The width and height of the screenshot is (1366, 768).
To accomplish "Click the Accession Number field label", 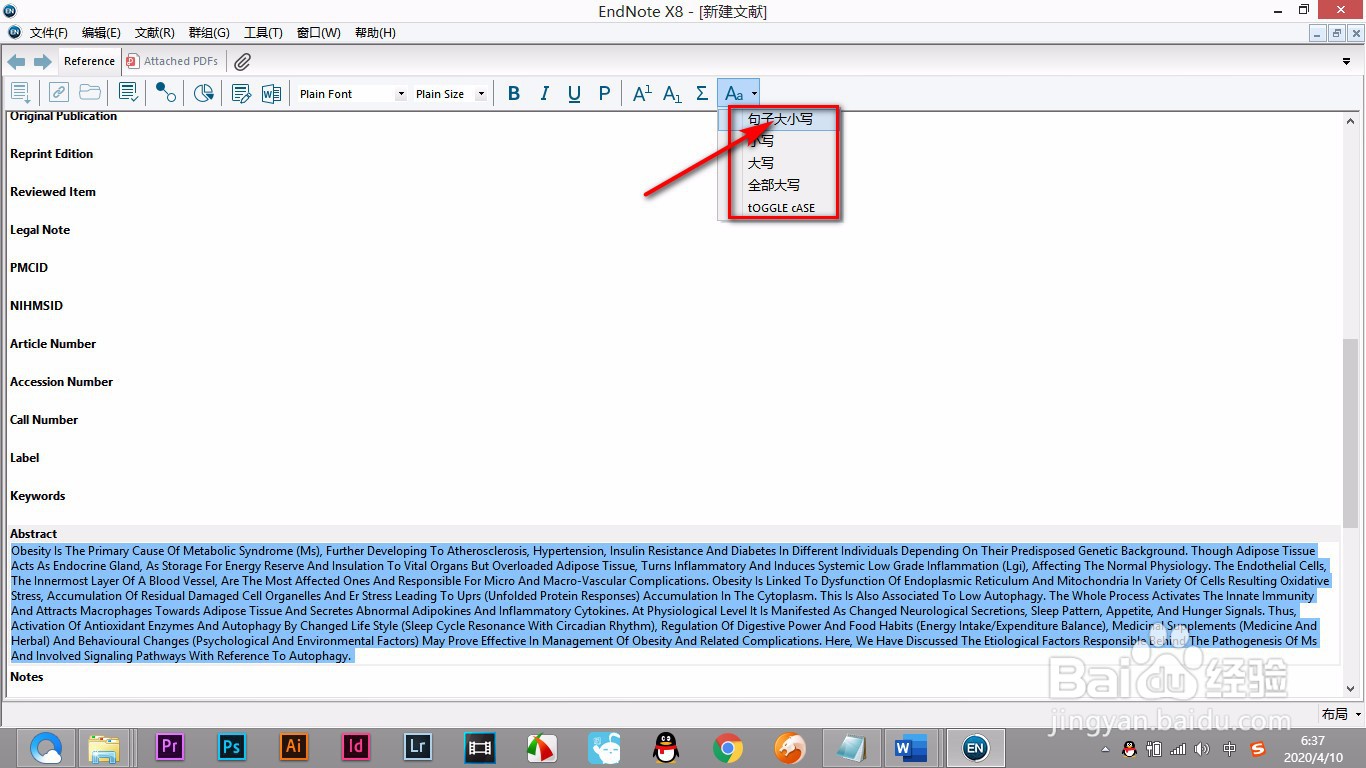I will coord(61,382).
